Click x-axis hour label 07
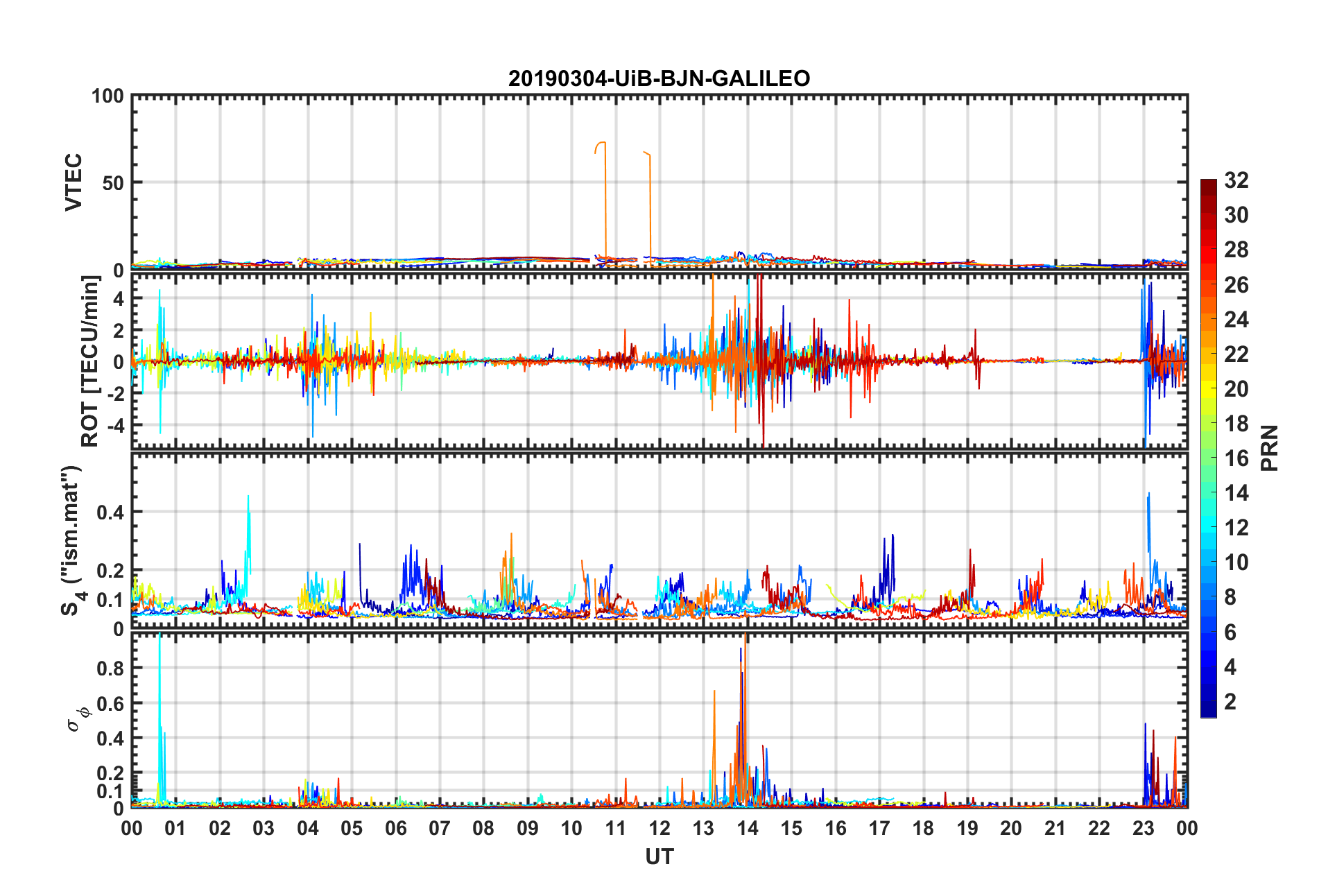 [x=440, y=828]
